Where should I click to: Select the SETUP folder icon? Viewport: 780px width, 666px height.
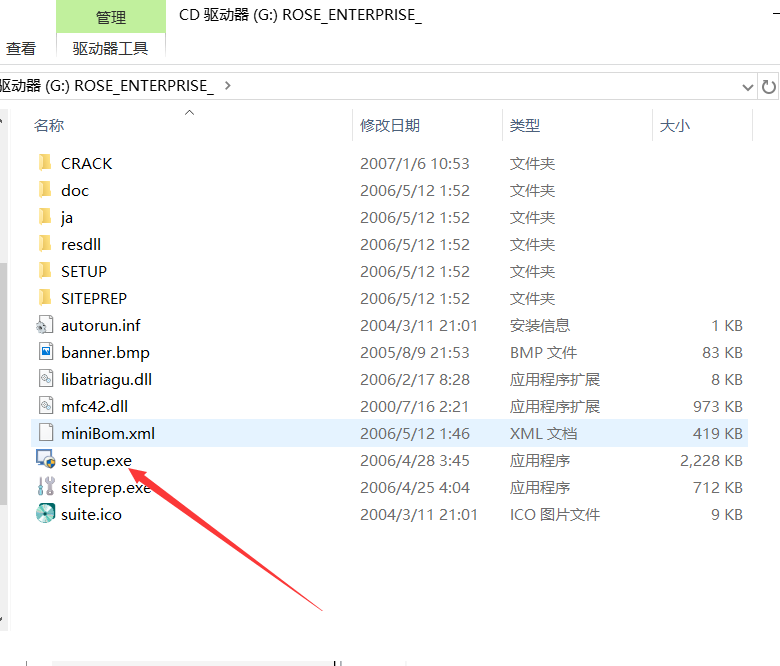coord(45,271)
